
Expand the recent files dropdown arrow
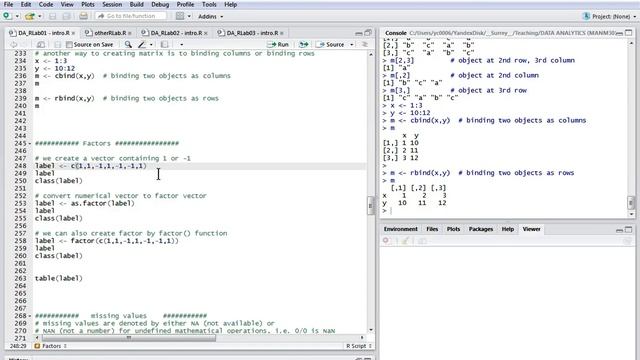40,16
